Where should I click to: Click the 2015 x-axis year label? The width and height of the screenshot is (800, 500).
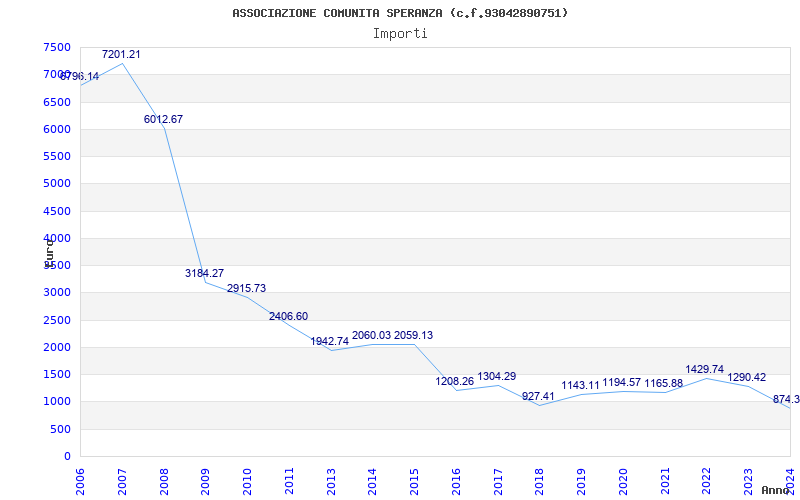pos(415,482)
